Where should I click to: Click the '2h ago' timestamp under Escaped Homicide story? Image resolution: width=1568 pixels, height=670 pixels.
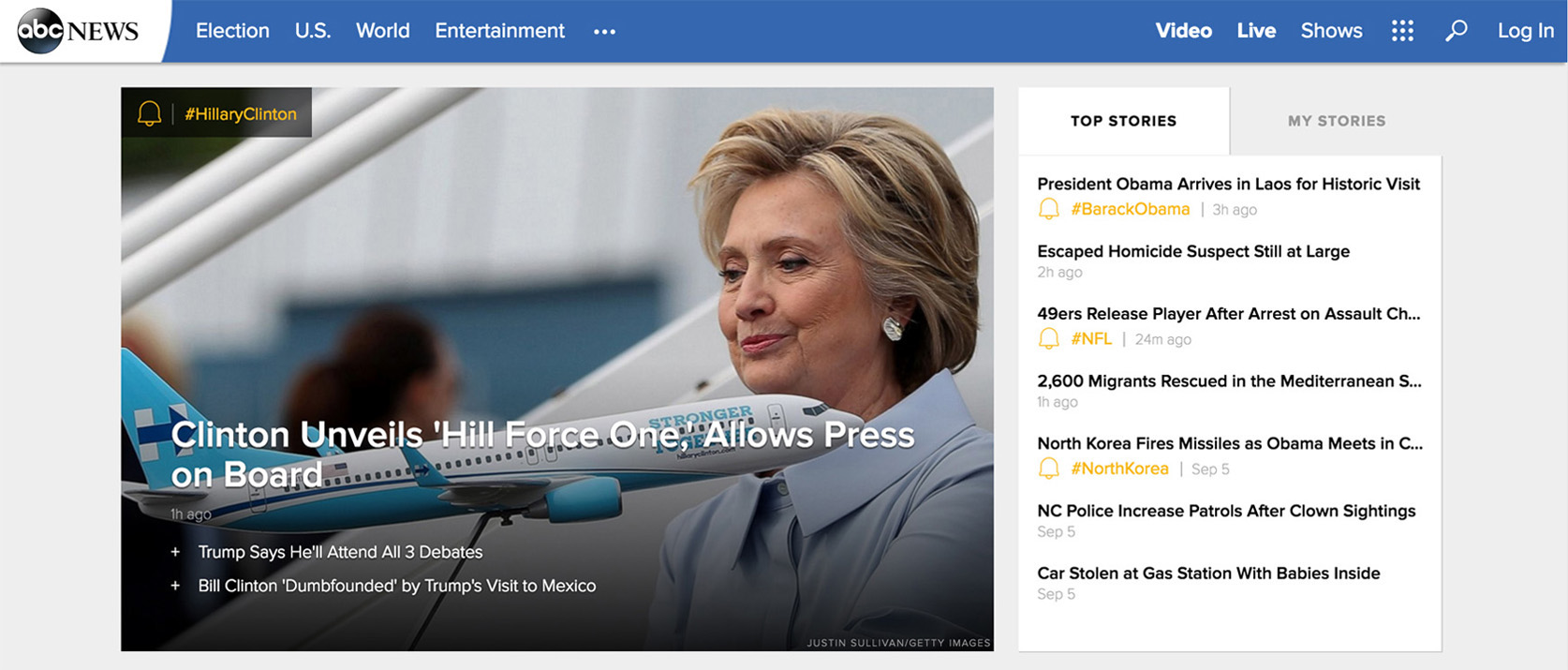(x=1059, y=272)
